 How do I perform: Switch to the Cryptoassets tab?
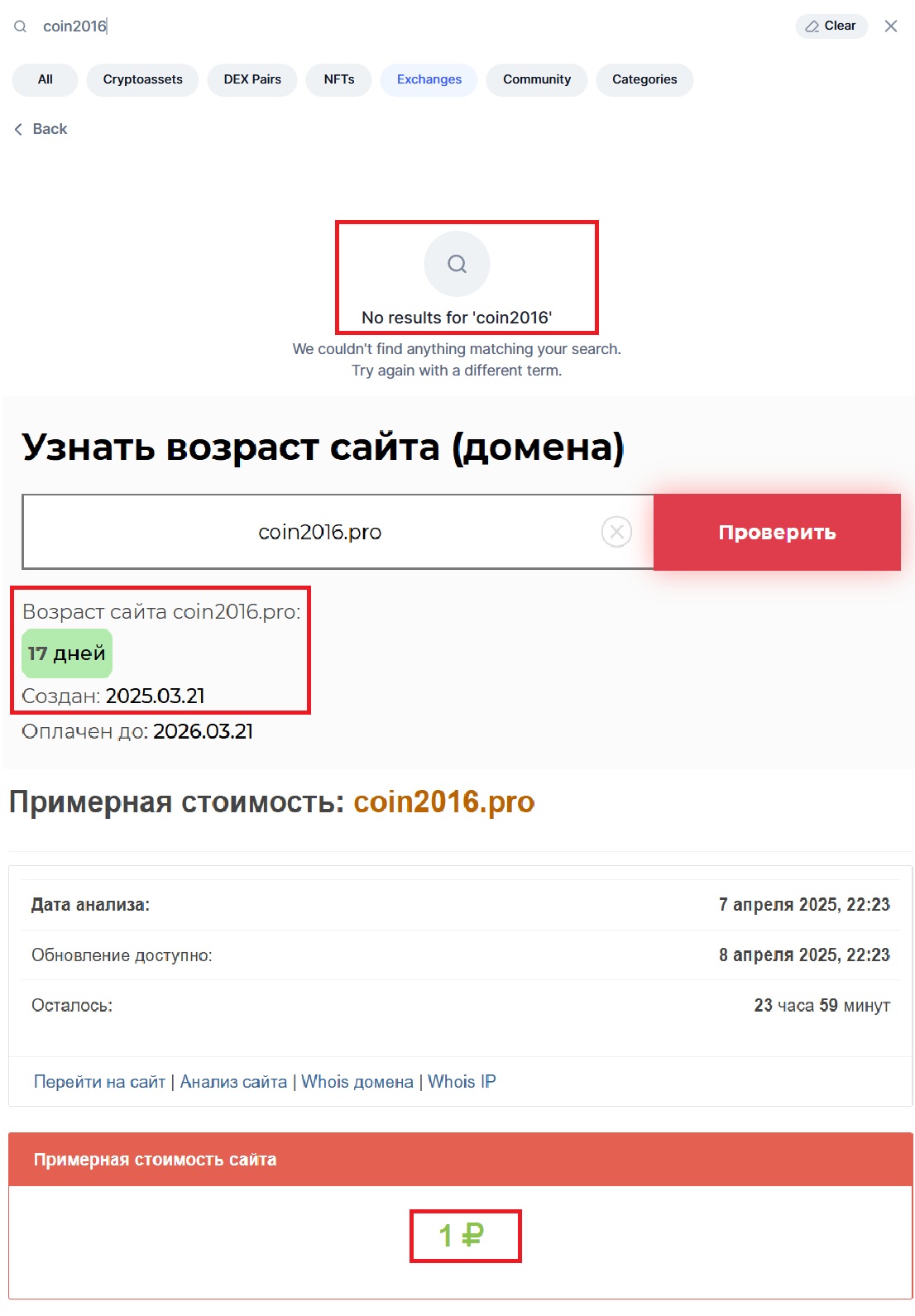[x=142, y=79]
